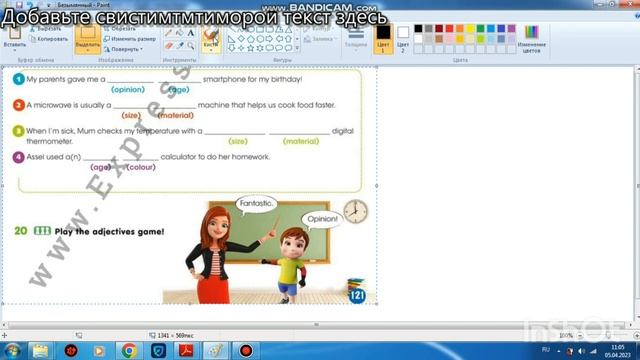The height and width of the screenshot is (360, 640).
Task: Click the RU language indicator
Action: pos(546,350)
